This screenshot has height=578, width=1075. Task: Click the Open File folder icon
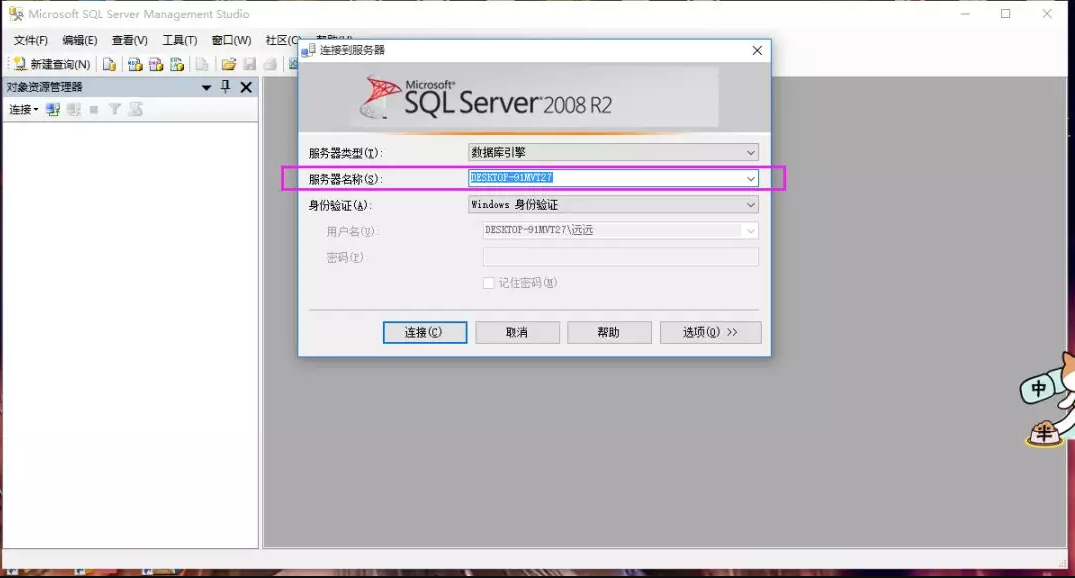point(228,64)
